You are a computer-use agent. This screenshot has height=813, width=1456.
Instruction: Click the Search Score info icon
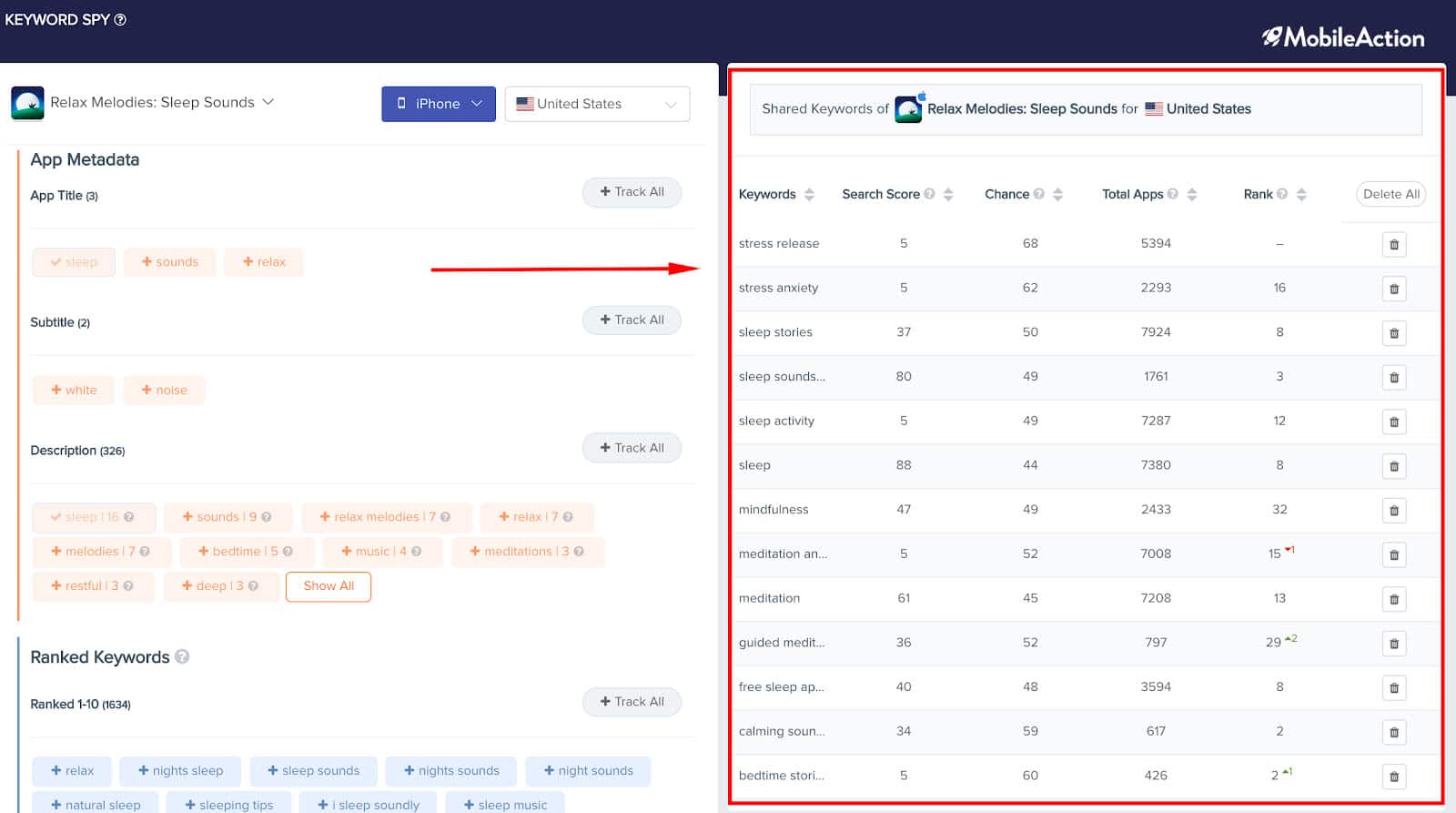(x=929, y=194)
